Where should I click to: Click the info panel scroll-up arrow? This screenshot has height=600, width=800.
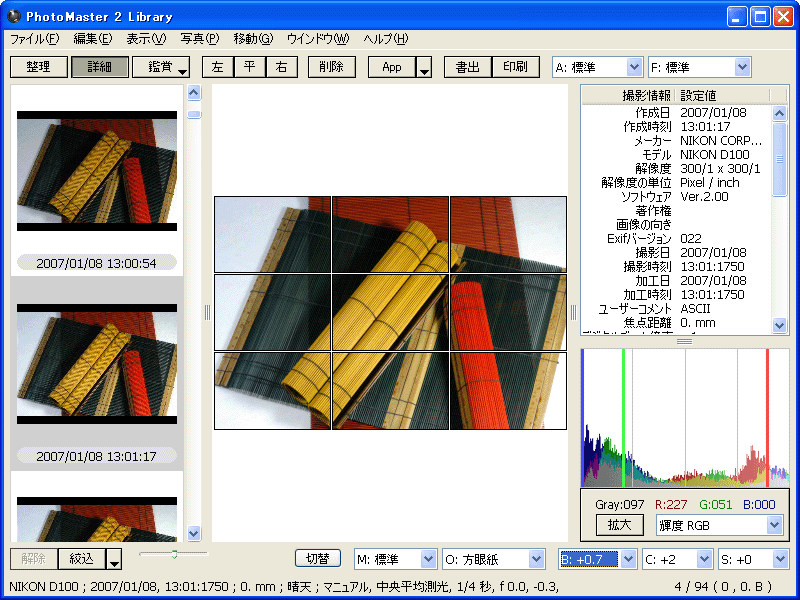click(x=780, y=113)
